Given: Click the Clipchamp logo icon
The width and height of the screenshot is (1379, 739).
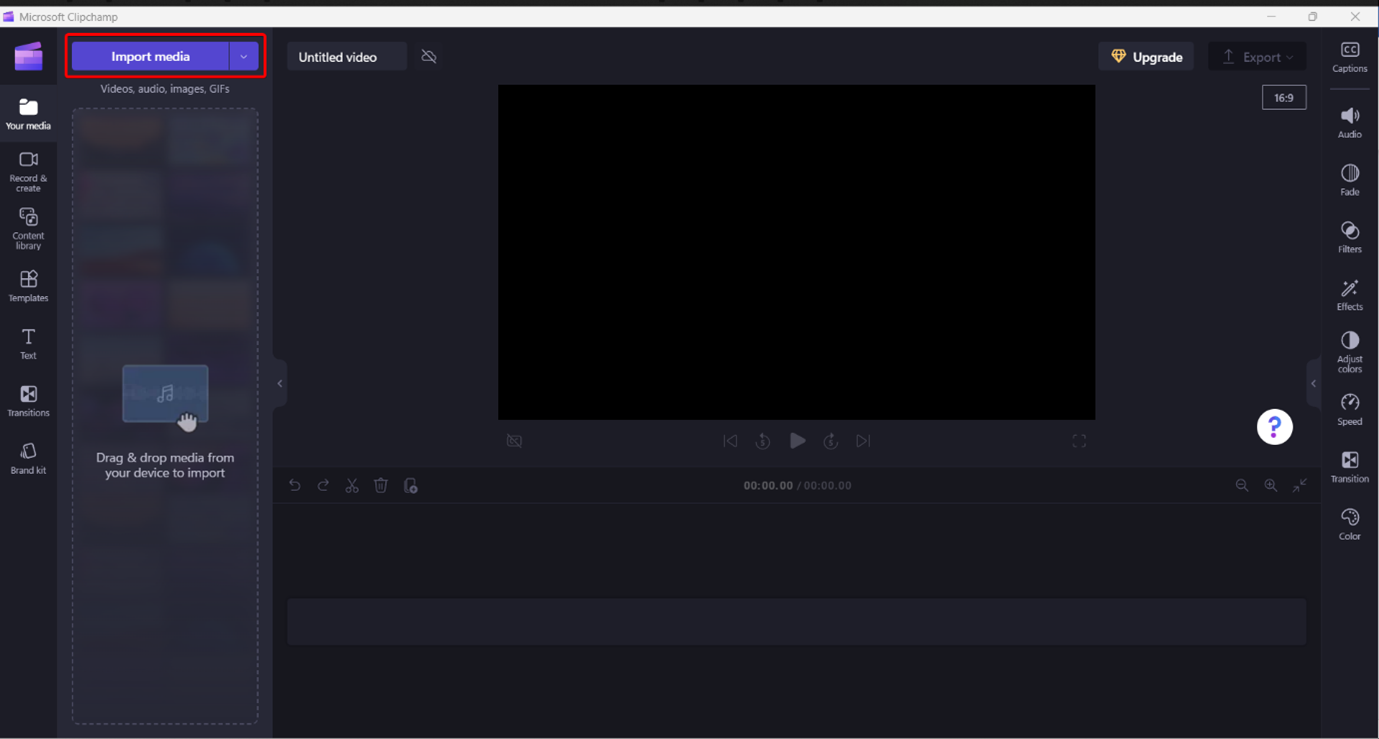Looking at the screenshot, I should pyautogui.click(x=28, y=57).
